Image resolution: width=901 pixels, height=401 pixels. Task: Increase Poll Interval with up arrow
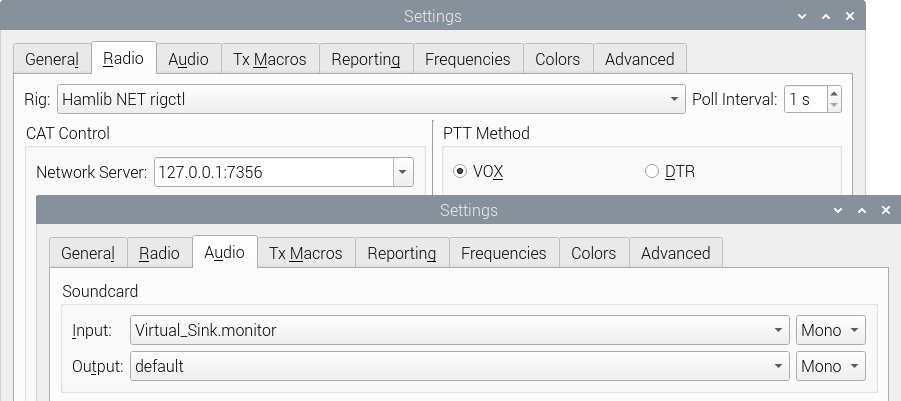(834, 92)
